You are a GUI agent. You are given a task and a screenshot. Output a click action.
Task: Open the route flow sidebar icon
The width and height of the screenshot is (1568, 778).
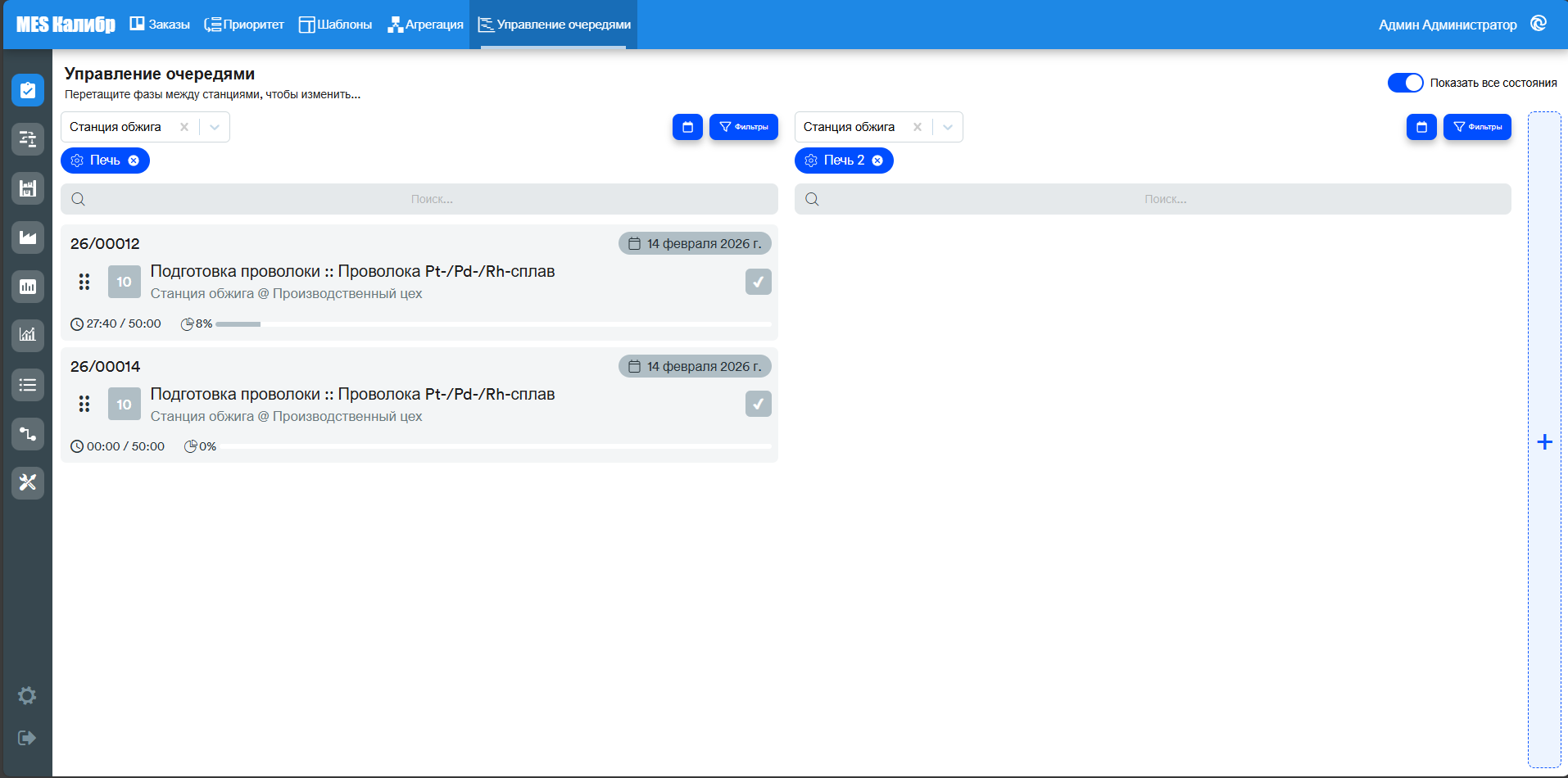point(28,433)
